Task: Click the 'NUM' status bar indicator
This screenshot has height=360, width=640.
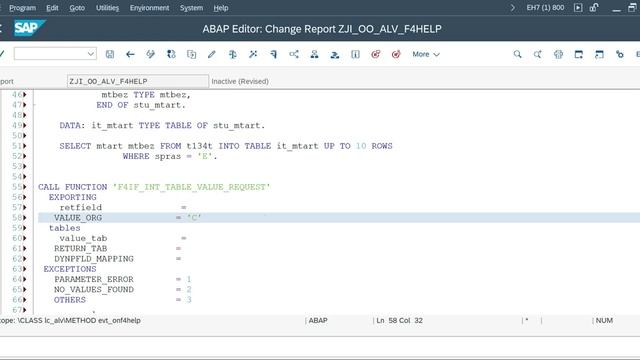Action: click(x=604, y=320)
